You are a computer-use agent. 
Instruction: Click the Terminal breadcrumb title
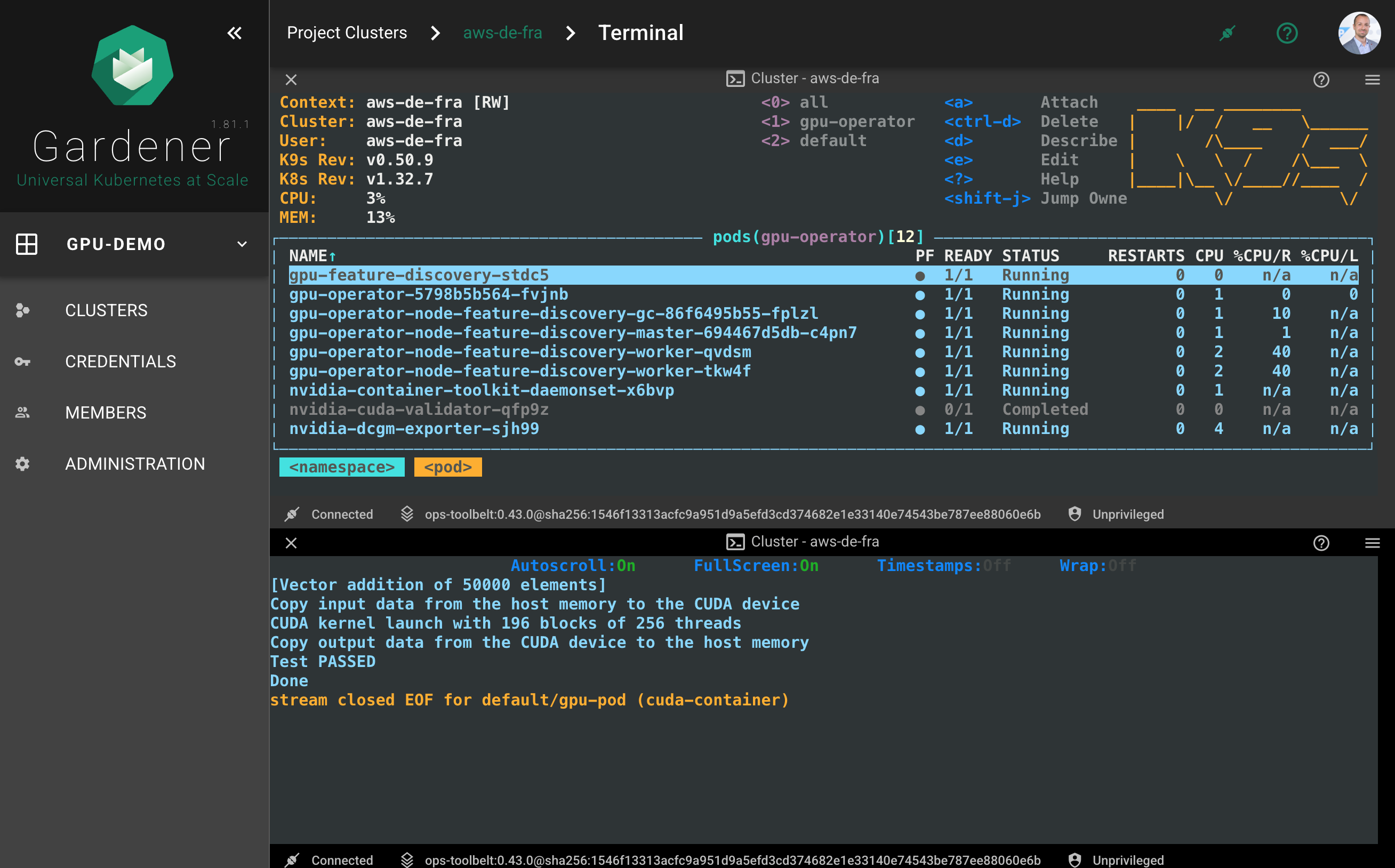(640, 33)
